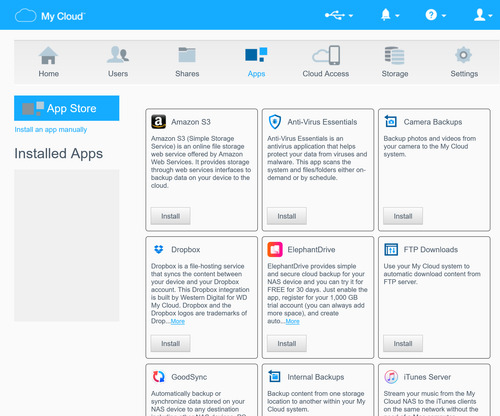Expand the help dropdown arrow
This screenshot has width=500, height=416.
tap(444, 16)
